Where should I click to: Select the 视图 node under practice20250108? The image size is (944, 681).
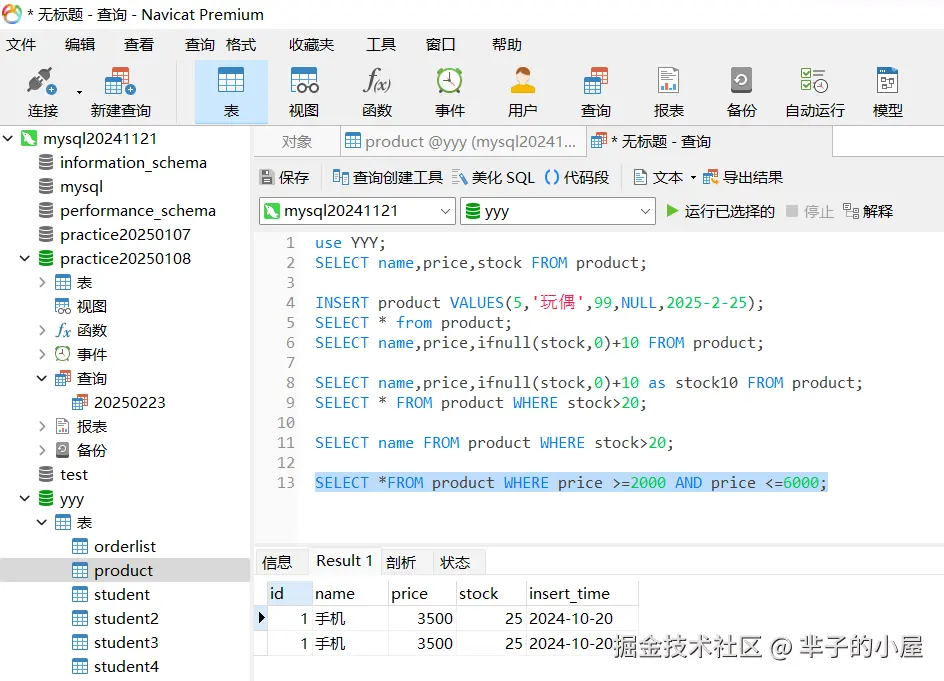[x=92, y=306]
